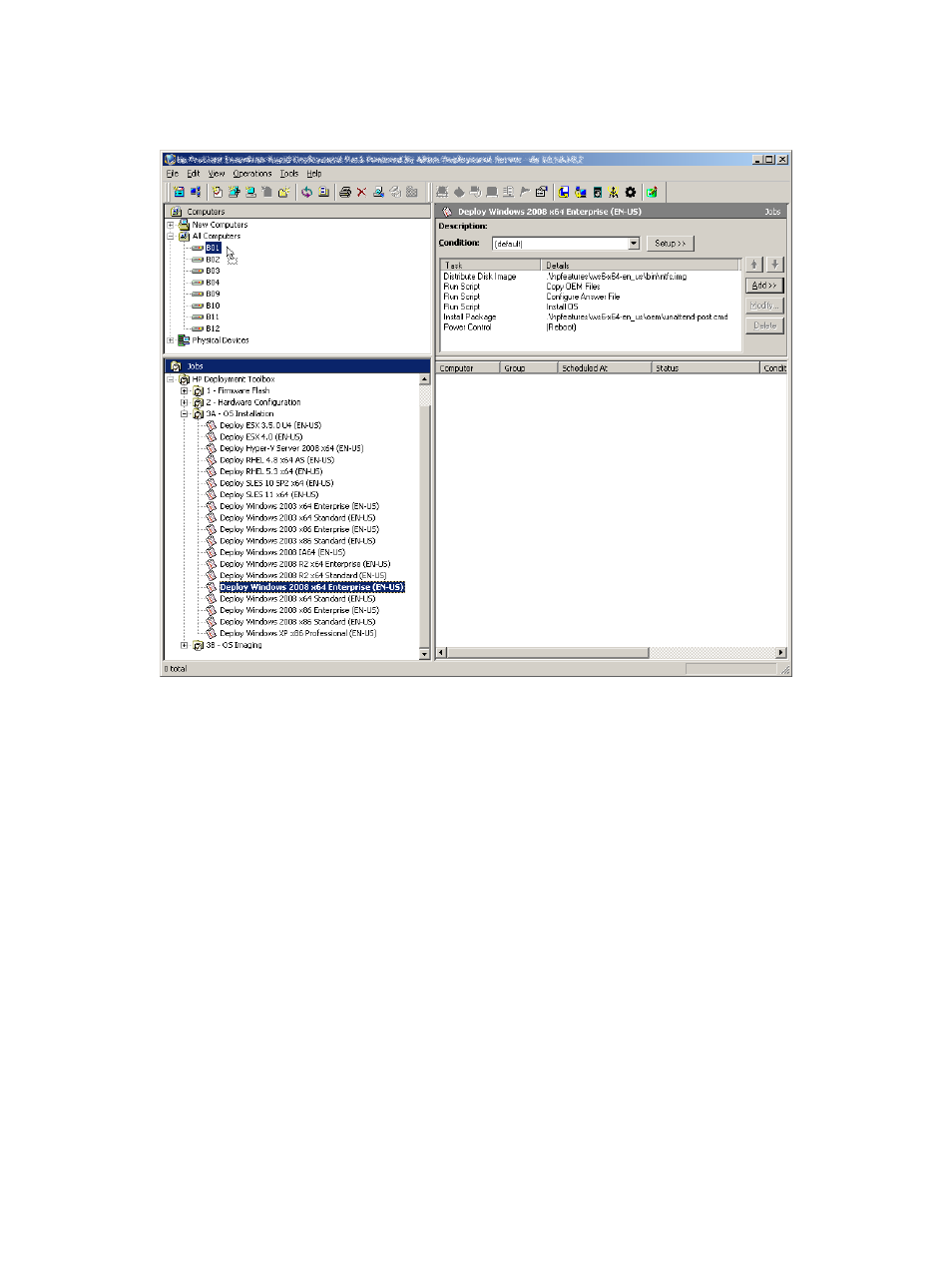Image resolution: width=952 pixels, height=1268 pixels.
Task: Click the black gear toolbar icon
Action: [630, 192]
